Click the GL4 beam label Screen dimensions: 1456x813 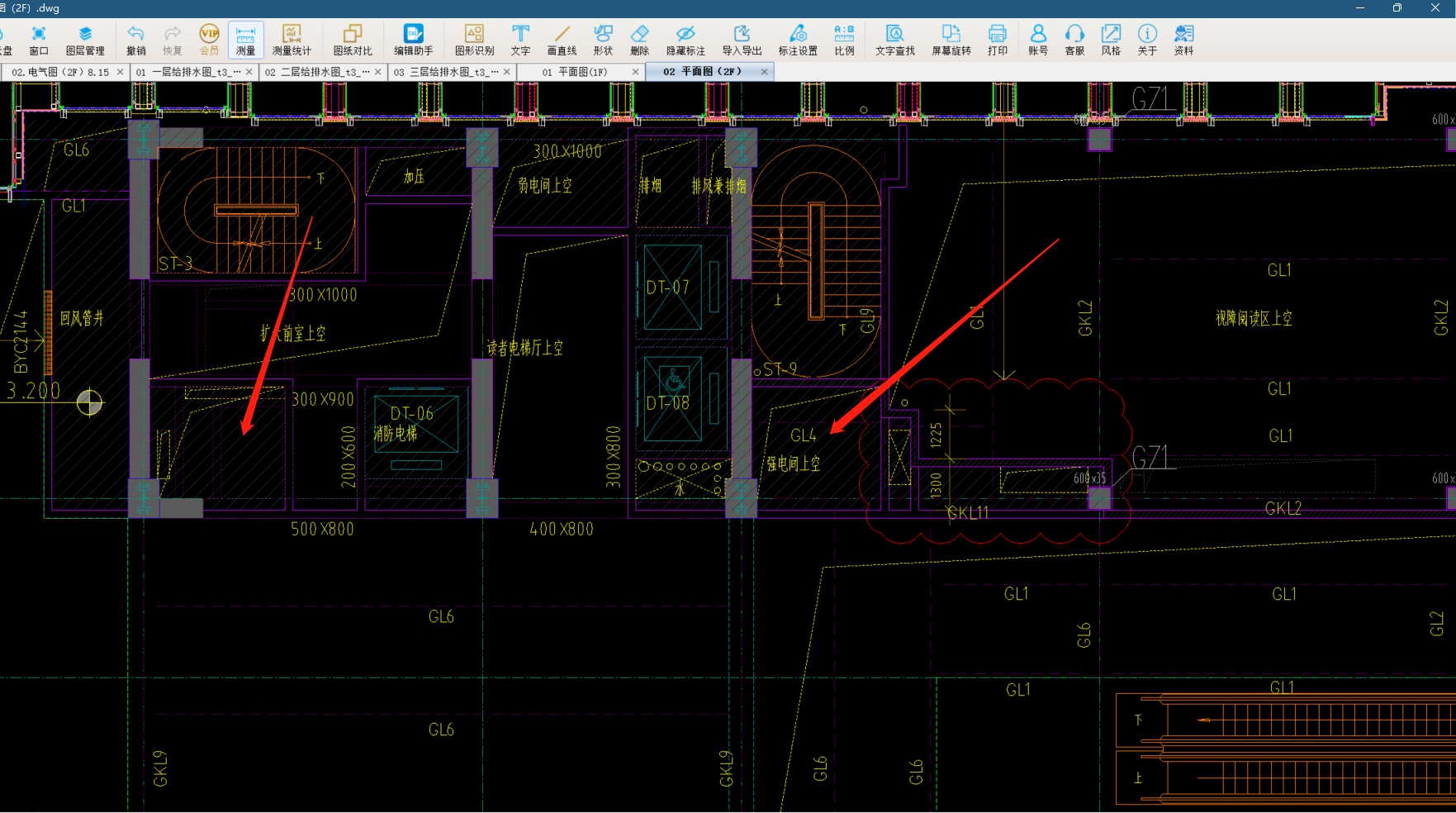pyautogui.click(x=804, y=435)
